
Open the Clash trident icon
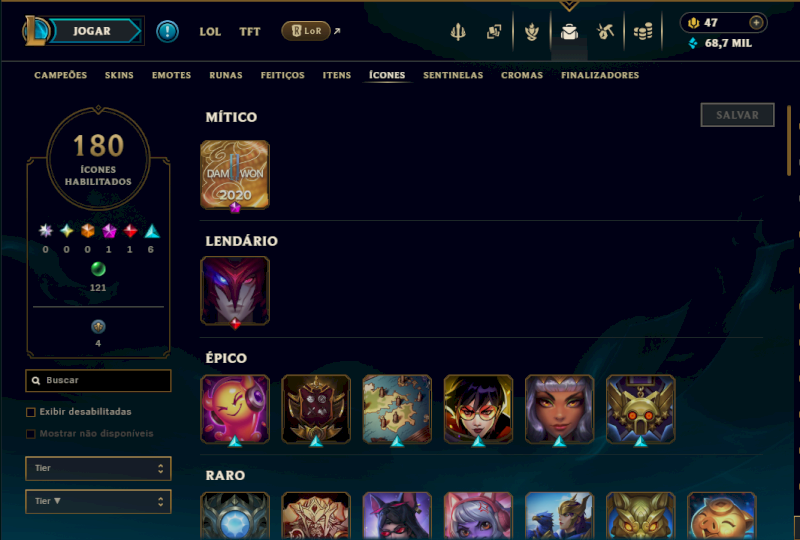point(458,32)
